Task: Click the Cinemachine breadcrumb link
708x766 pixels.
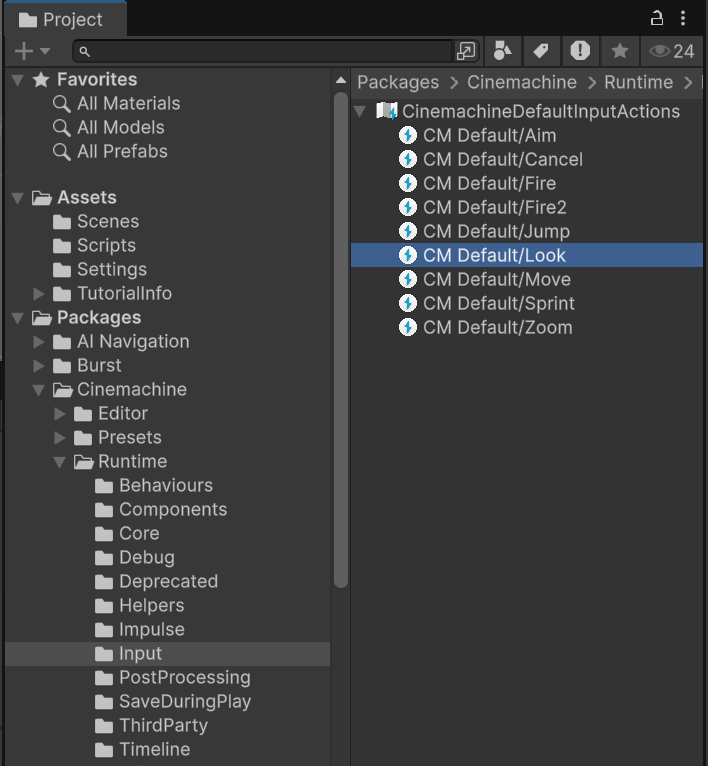Action: coord(521,82)
